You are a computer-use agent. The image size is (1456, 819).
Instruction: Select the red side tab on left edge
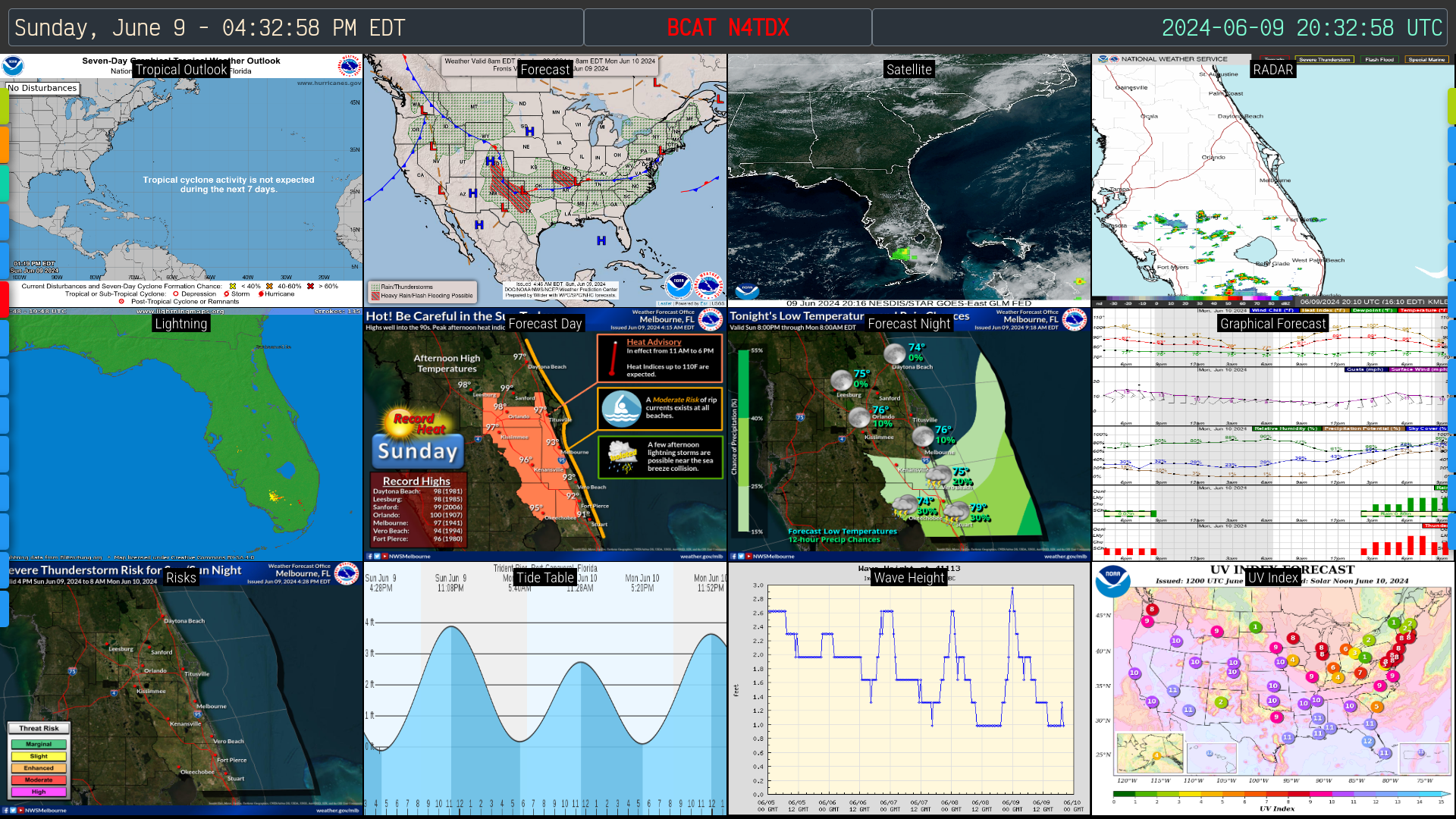coord(4,298)
